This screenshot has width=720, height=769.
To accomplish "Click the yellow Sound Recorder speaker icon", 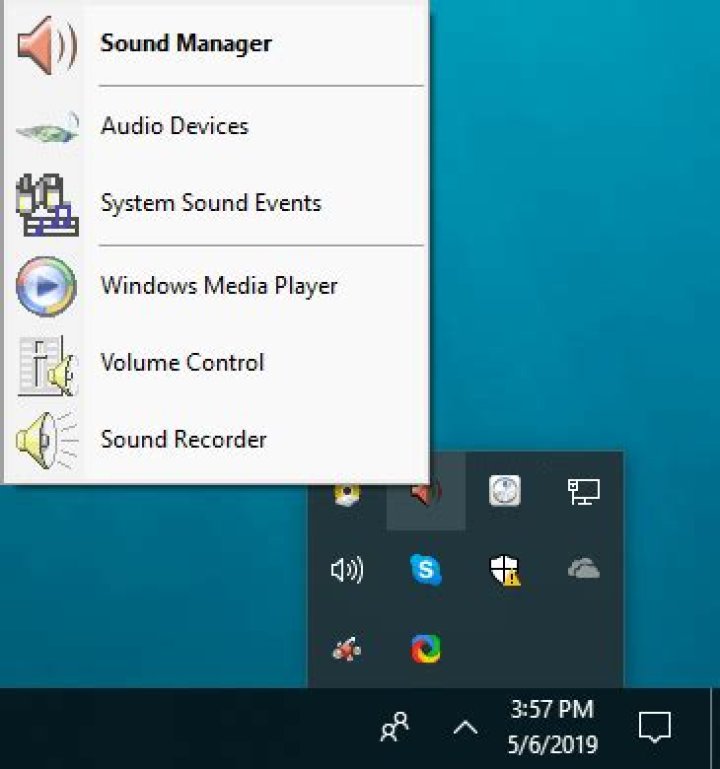I will click(47, 440).
